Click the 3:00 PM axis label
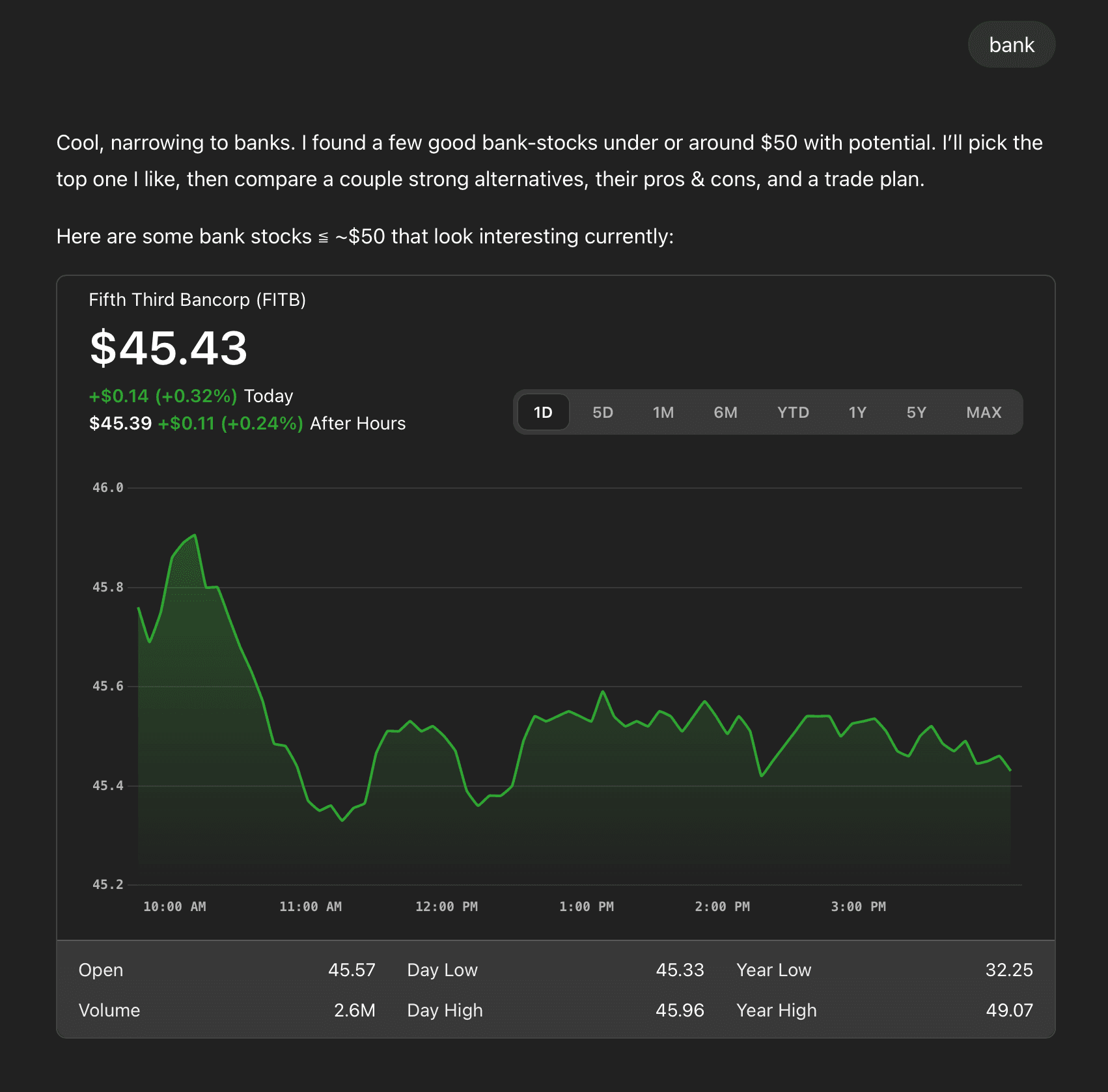The width and height of the screenshot is (1108, 1092). (859, 907)
